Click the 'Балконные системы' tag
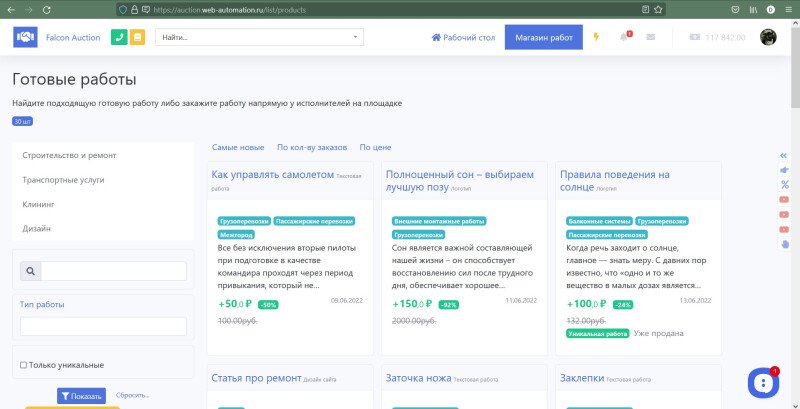Image resolution: width=800 pixels, height=409 pixels. click(599, 221)
